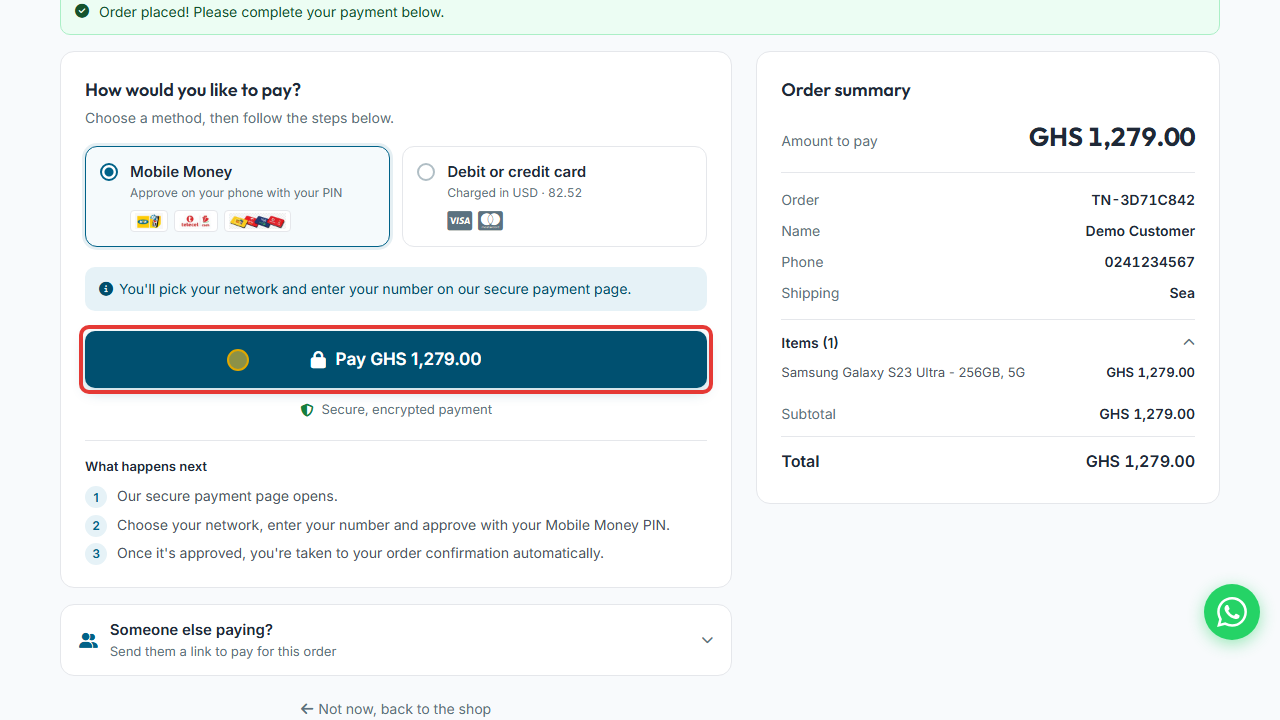
Task: Click the info icon in the blue notice
Action: coord(106,289)
